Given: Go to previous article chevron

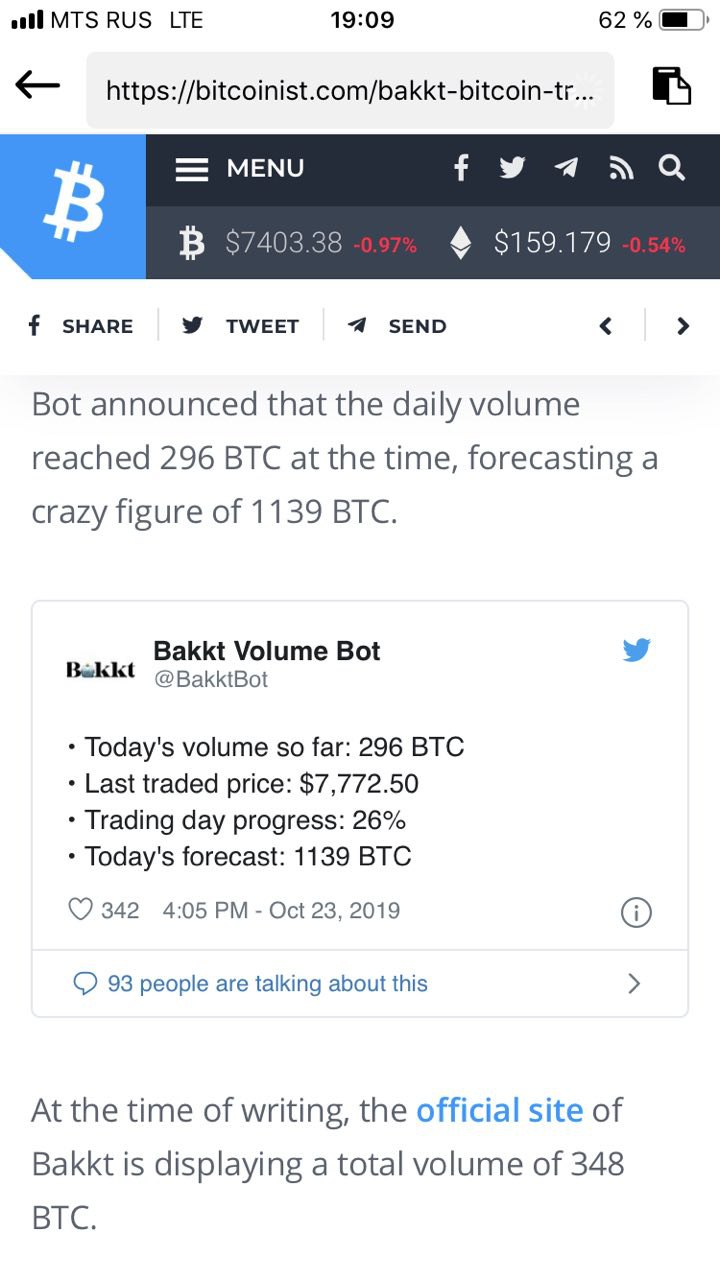Looking at the screenshot, I should (x=605, y=326).
